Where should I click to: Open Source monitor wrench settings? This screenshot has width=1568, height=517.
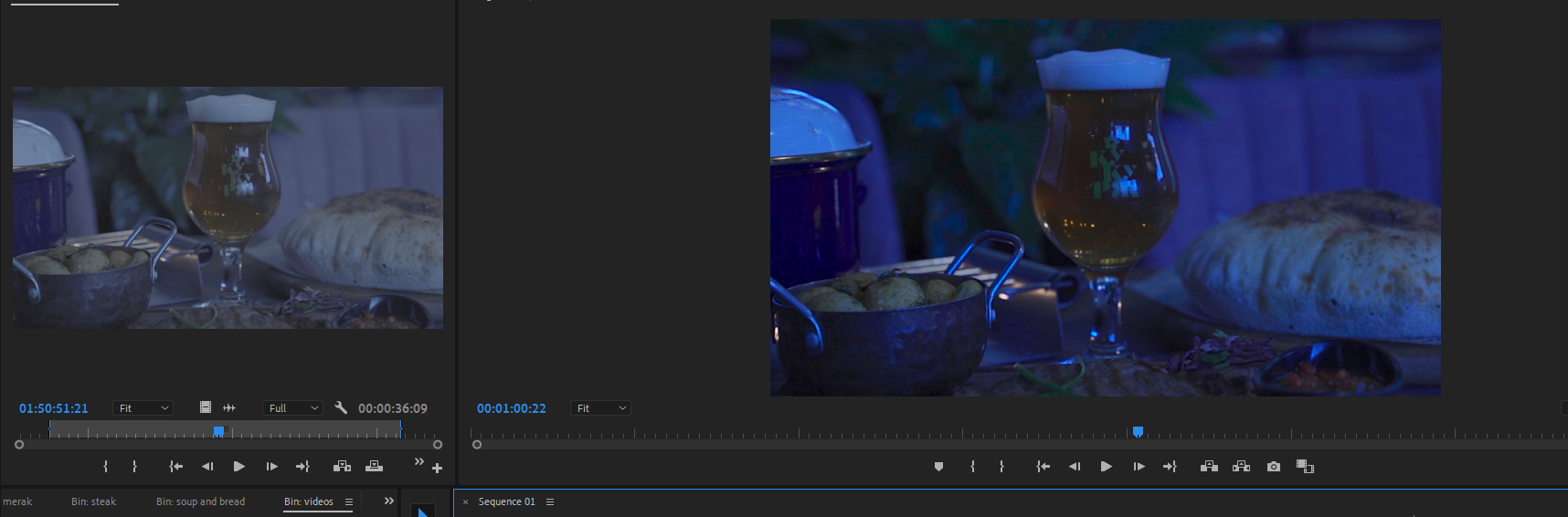coord(341,407)
